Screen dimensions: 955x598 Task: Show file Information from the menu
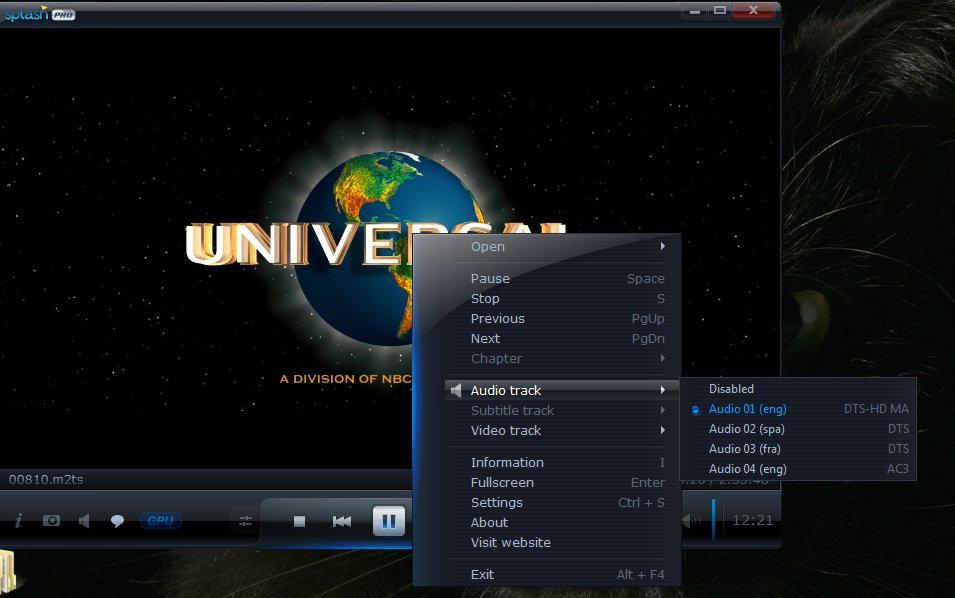coord(563,462)
